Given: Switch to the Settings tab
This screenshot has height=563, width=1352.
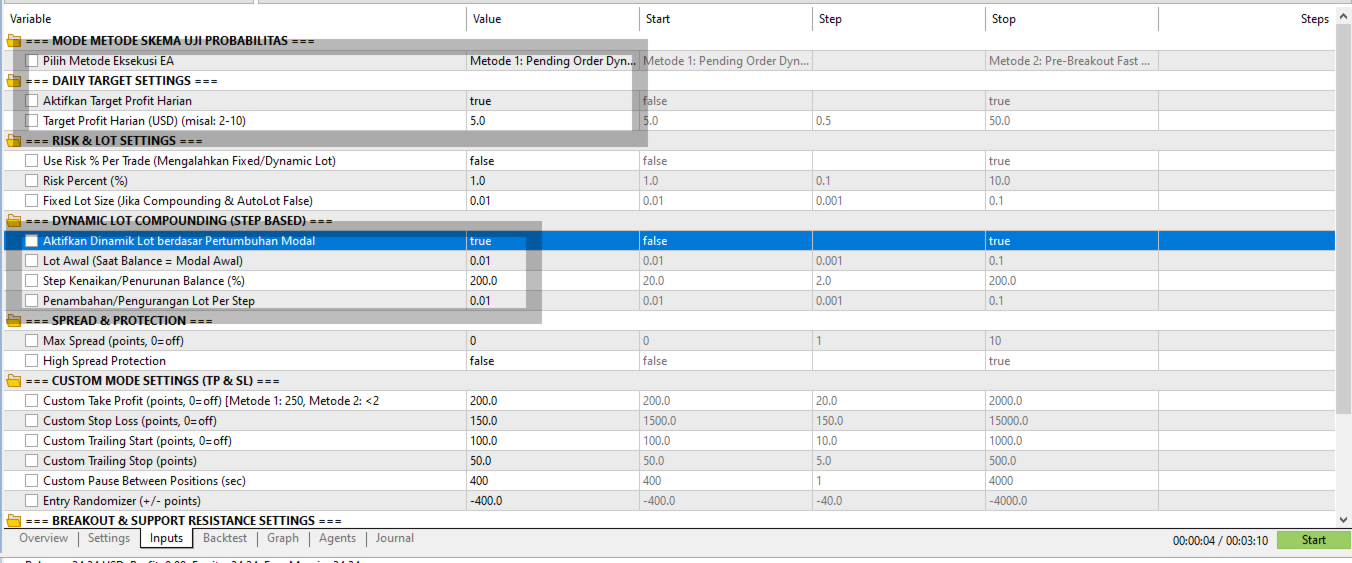Looking at the screenshot, I should 109,538.
